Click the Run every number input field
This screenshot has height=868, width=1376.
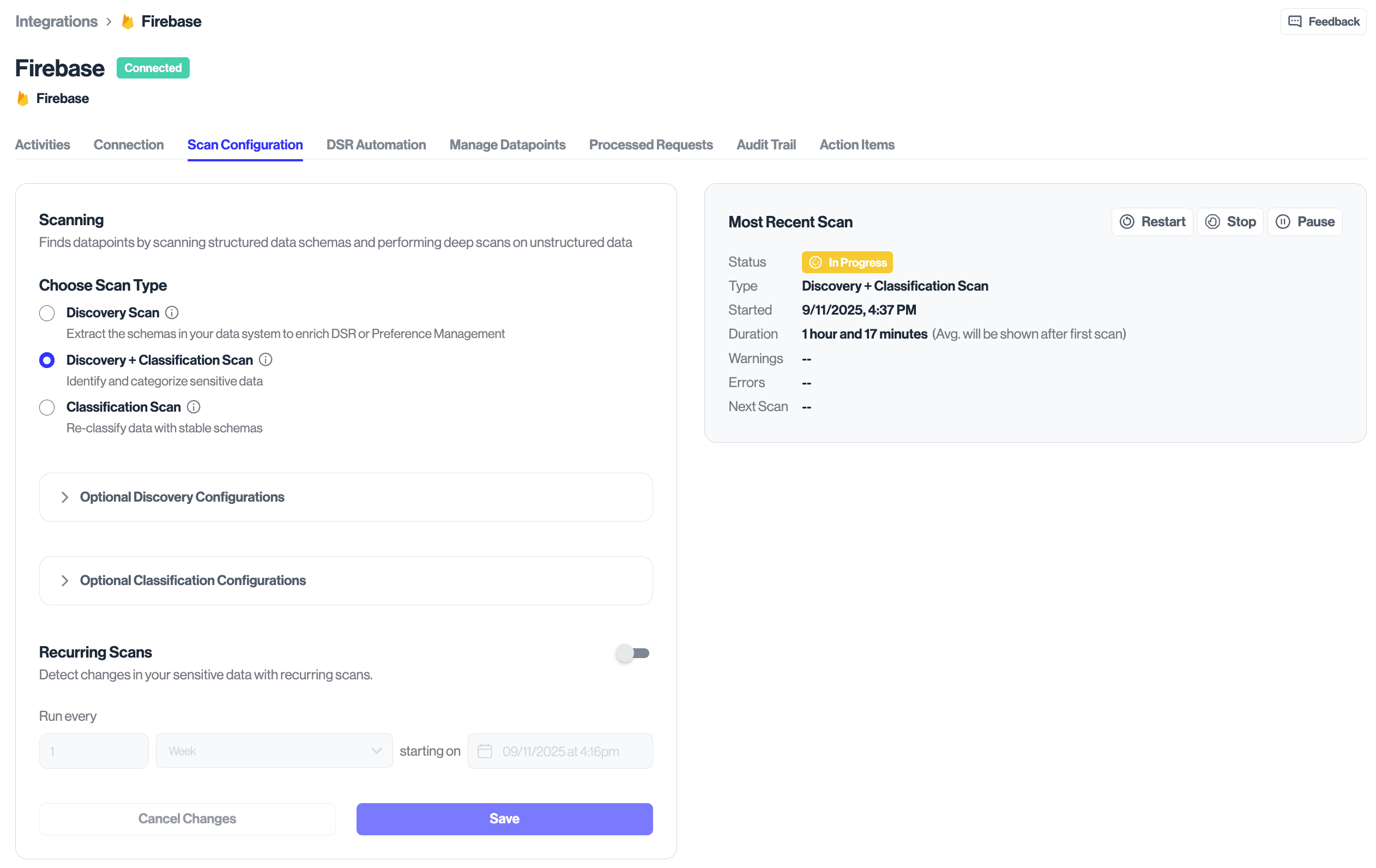93,751
